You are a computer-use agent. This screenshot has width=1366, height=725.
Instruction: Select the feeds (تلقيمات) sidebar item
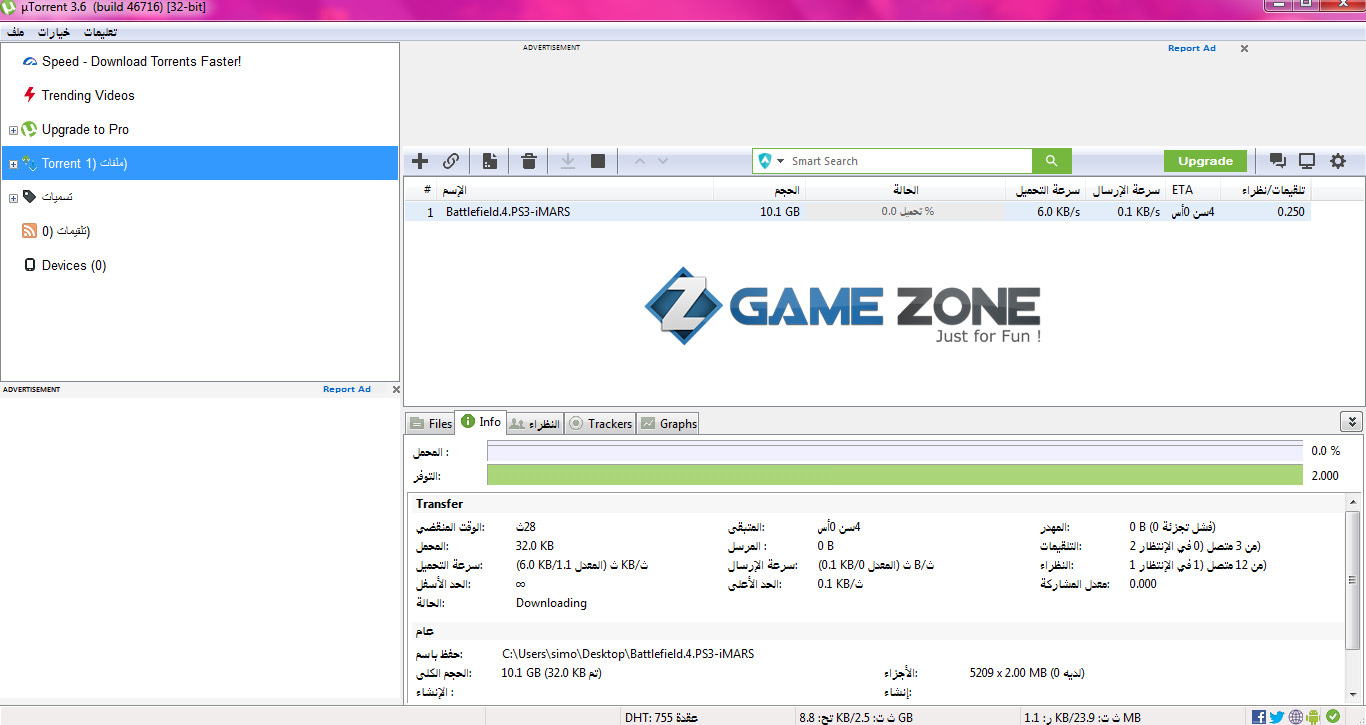click(x=65, y=231)
